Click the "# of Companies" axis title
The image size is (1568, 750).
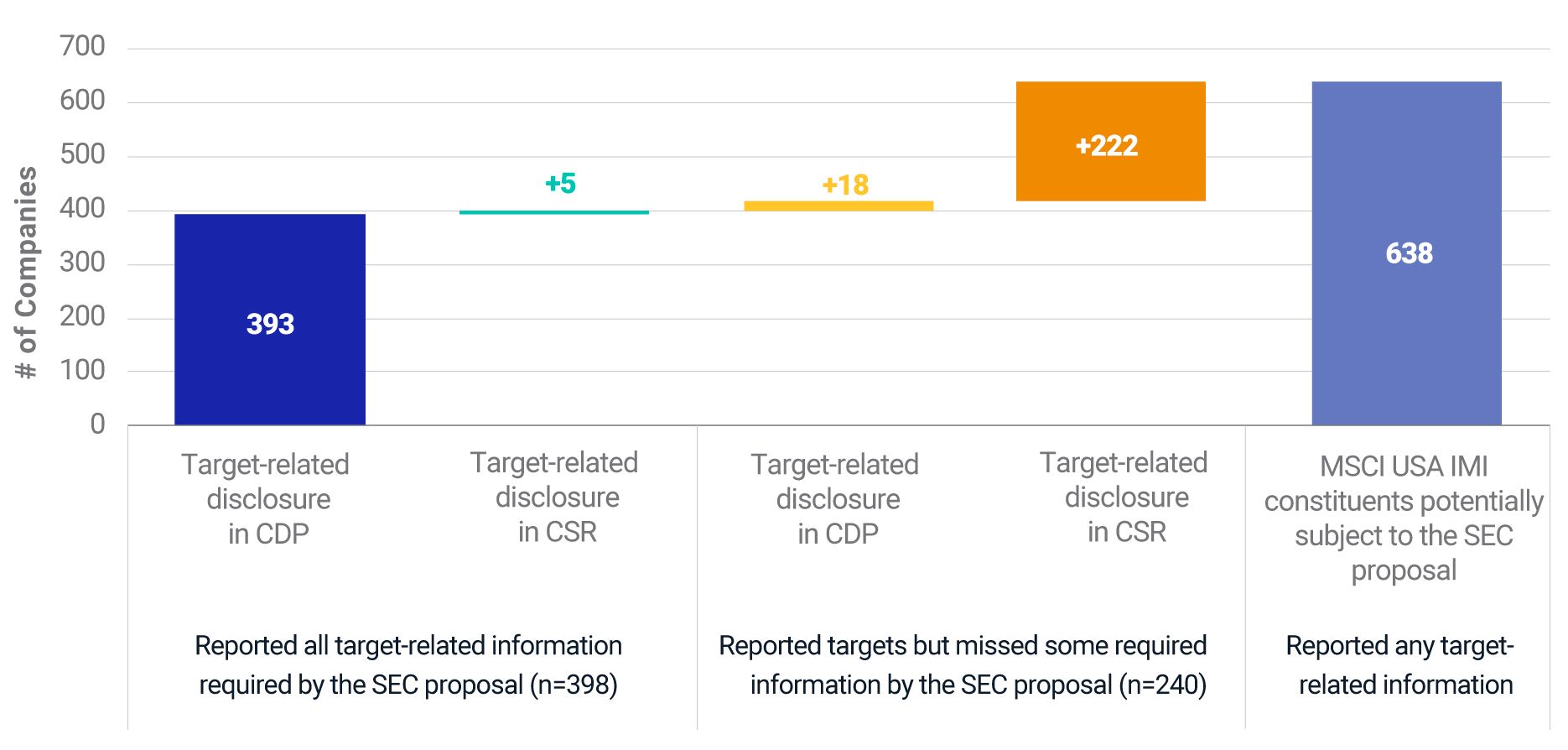27,272
